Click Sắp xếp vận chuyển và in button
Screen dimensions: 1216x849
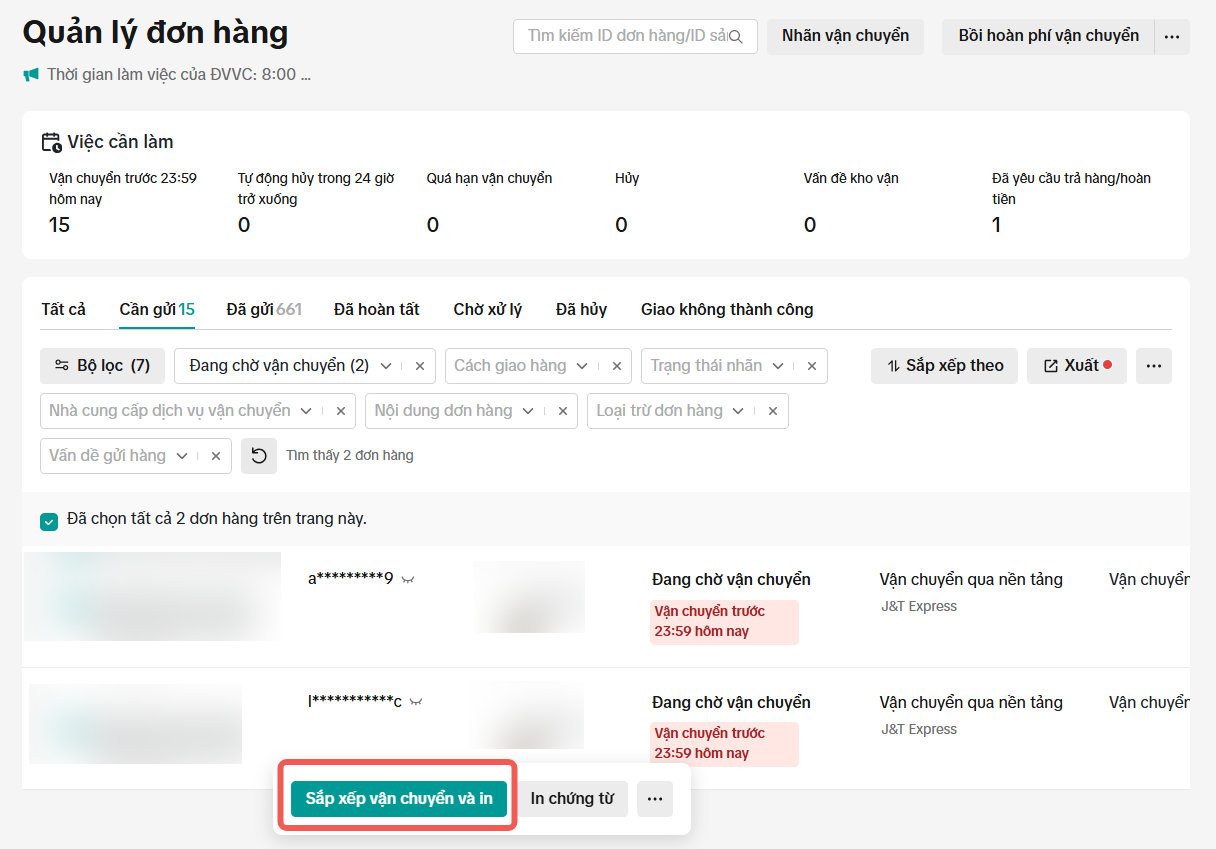tap(399, 799)
